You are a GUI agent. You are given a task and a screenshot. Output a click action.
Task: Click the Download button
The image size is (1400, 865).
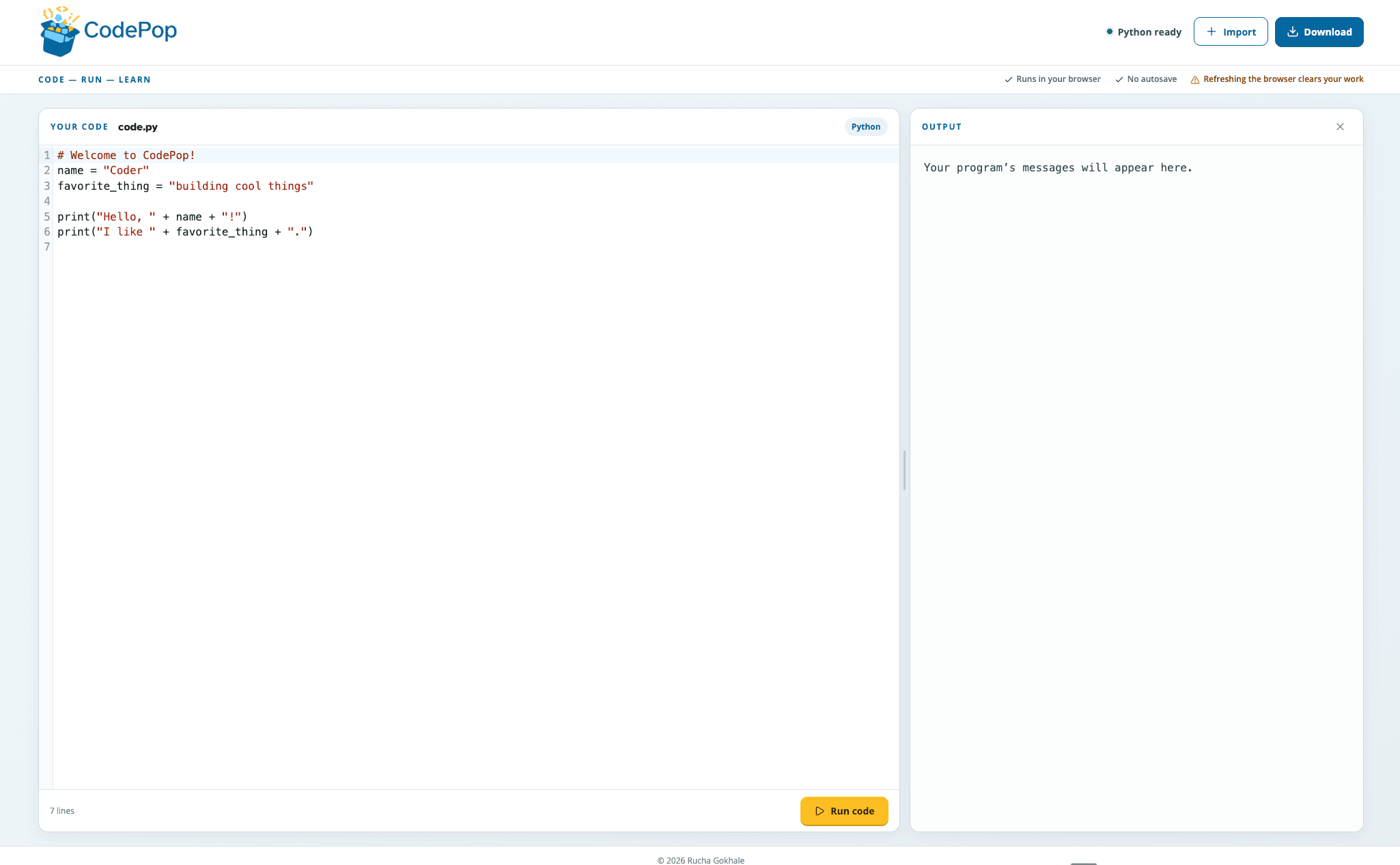click(1319, 31)
